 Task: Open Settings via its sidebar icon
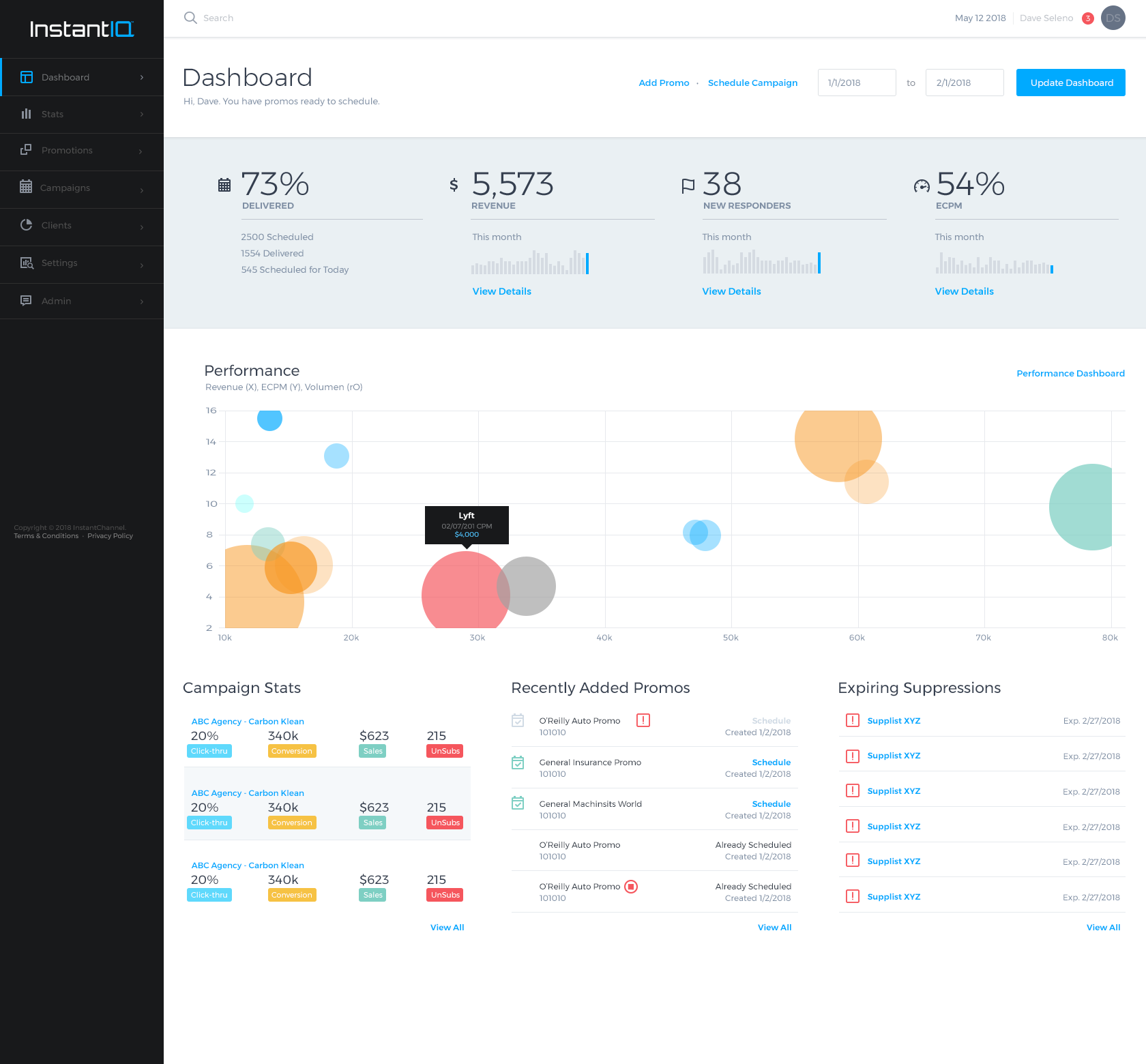click(x=27, y=263)
